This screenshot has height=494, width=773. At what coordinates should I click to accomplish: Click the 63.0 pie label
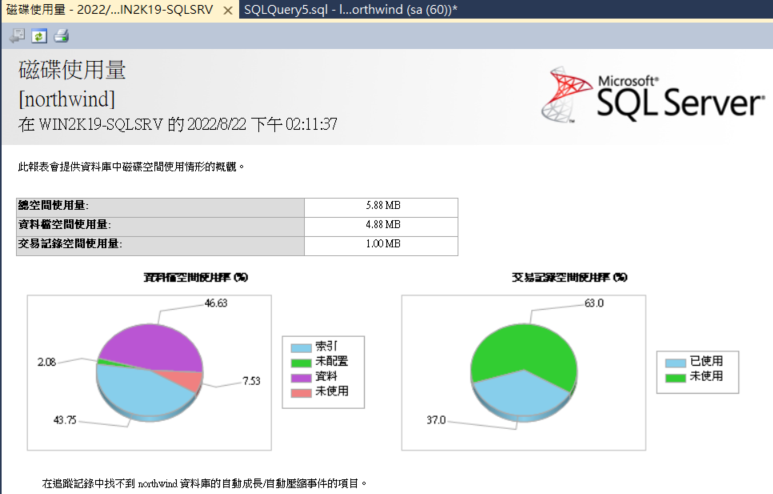(594, 303)
